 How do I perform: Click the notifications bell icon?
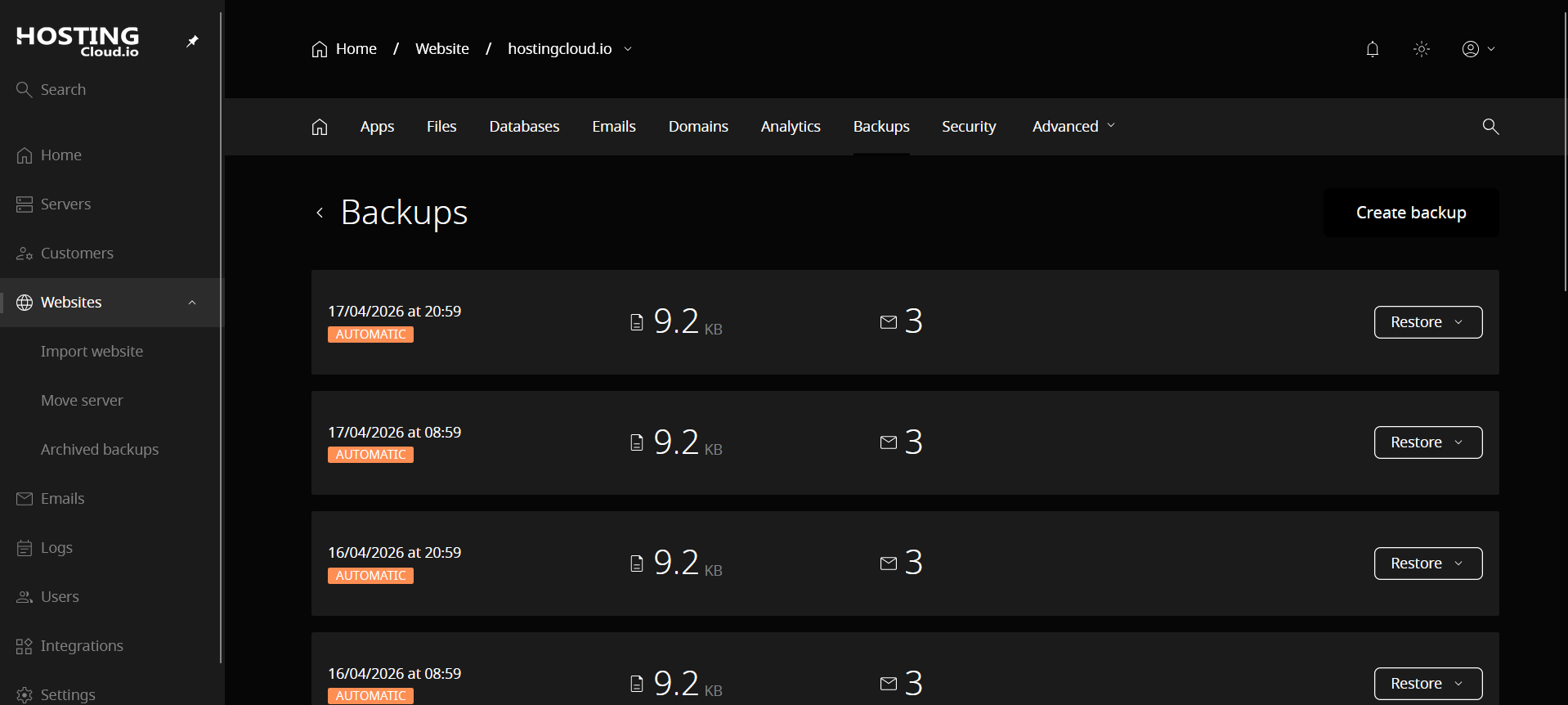[1372, 49]
